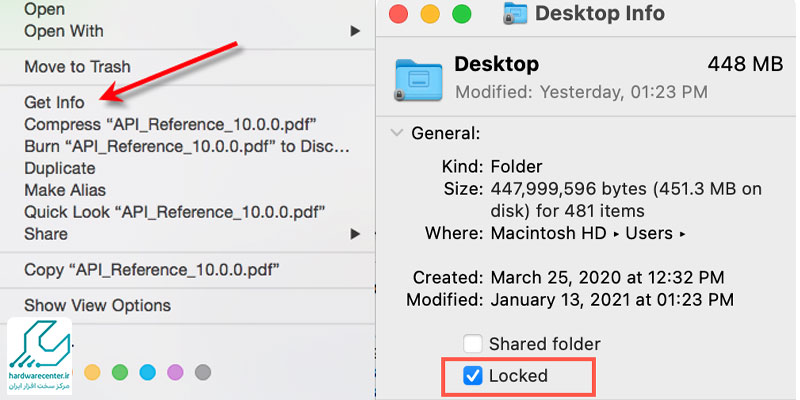
Task: Apply the green color tag
Action: point(120,372)
